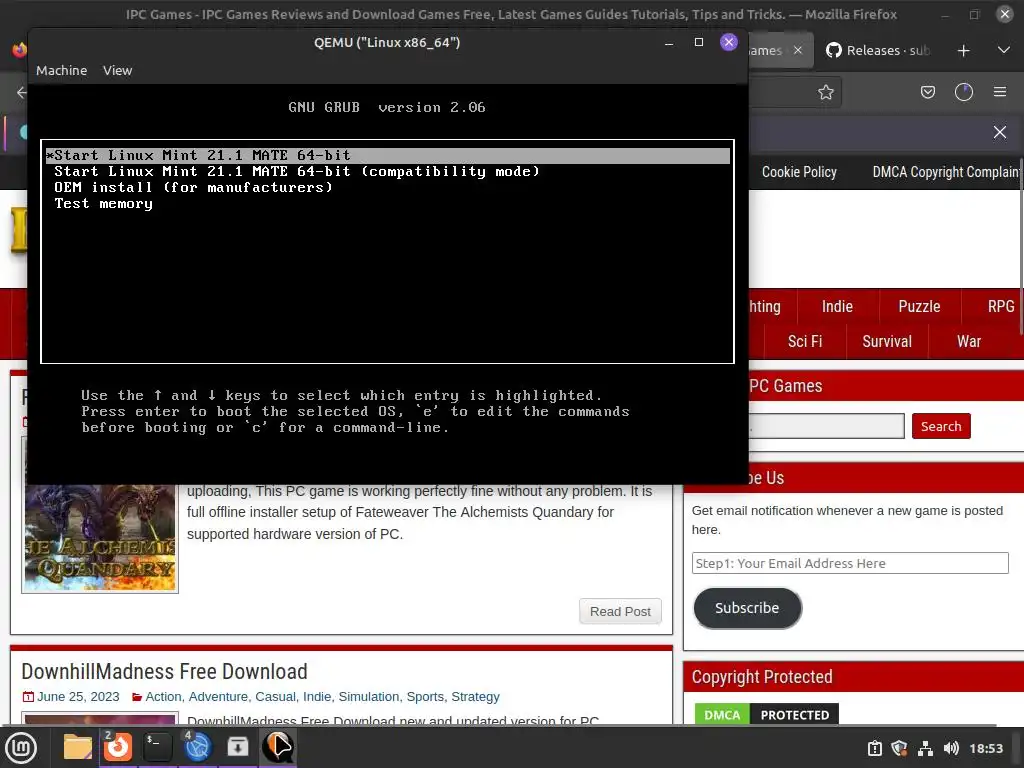This screenshot has width=1024, height=768.
Task: Select the Test memory boot entry
Action: (388, 204)
